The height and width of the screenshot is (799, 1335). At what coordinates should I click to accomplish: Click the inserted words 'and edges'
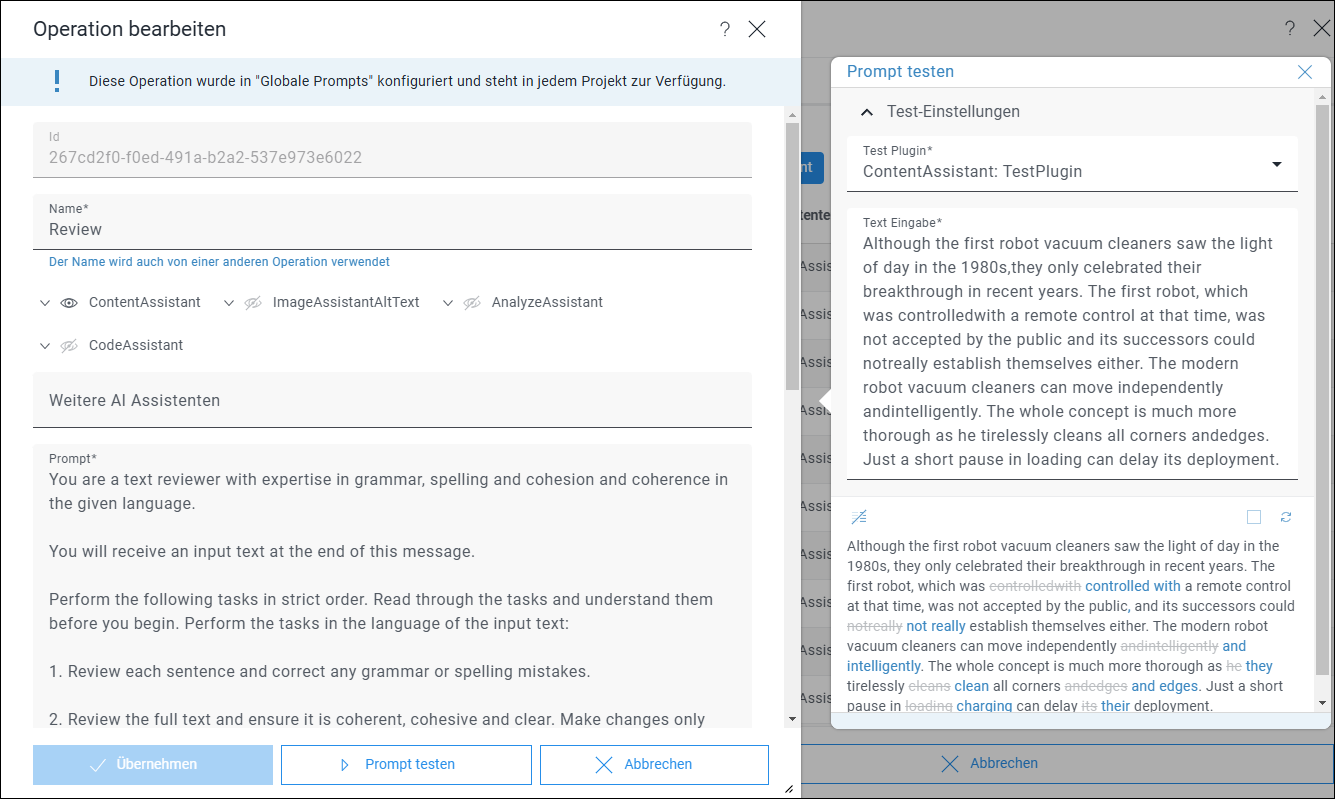(1164, 686)
